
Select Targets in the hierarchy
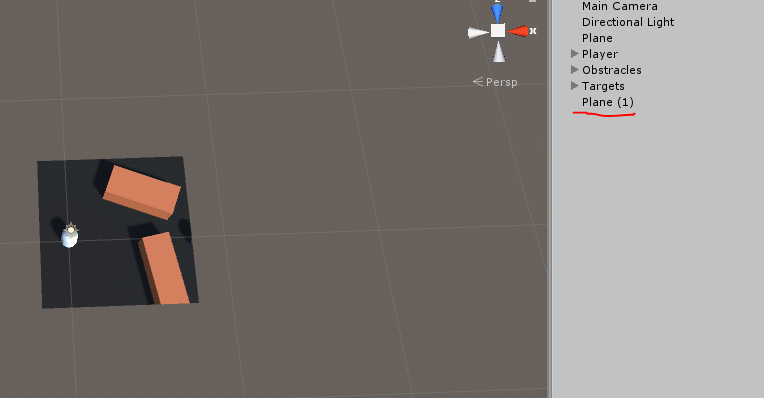603,86
